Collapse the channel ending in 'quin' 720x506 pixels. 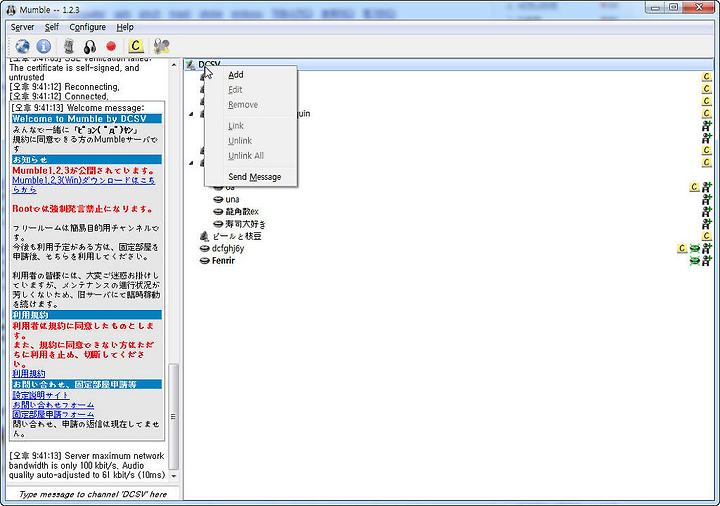[x=191, y=114]
